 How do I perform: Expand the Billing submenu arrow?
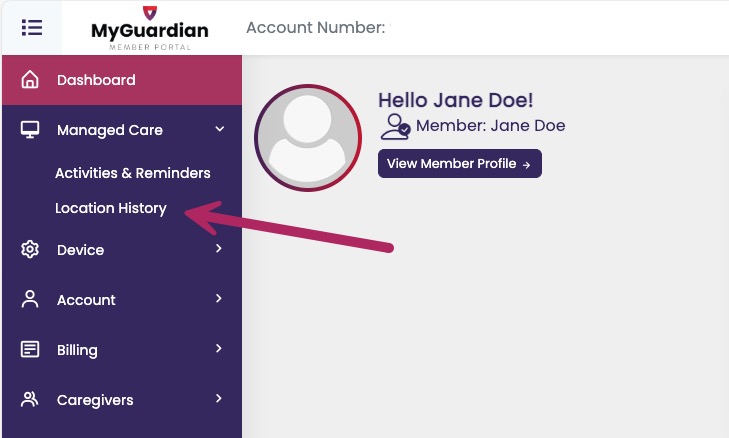[x=218, y=349]
